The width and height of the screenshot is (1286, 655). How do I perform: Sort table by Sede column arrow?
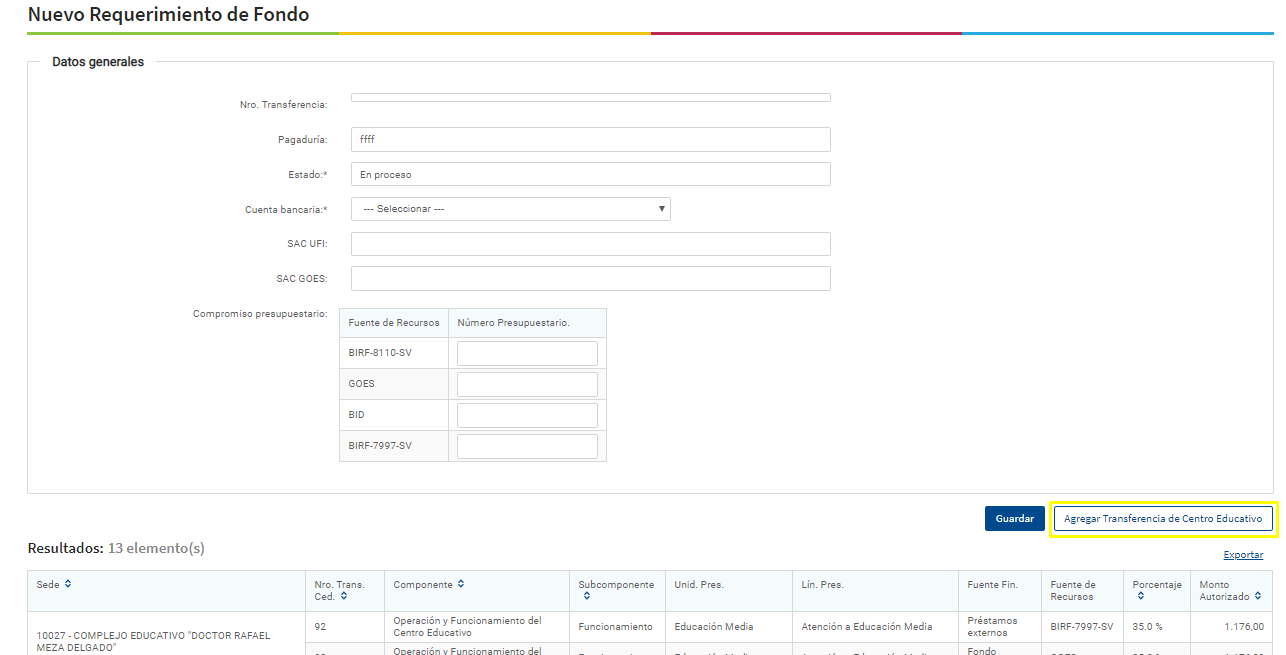pyautogui.click(x=68, y=584)
